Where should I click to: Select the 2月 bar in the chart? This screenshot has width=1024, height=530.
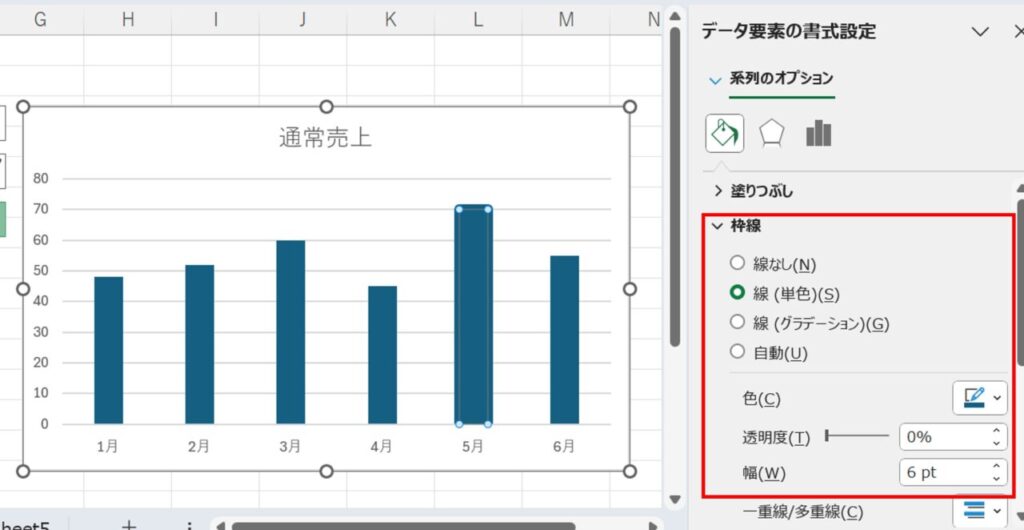[199, 344]
